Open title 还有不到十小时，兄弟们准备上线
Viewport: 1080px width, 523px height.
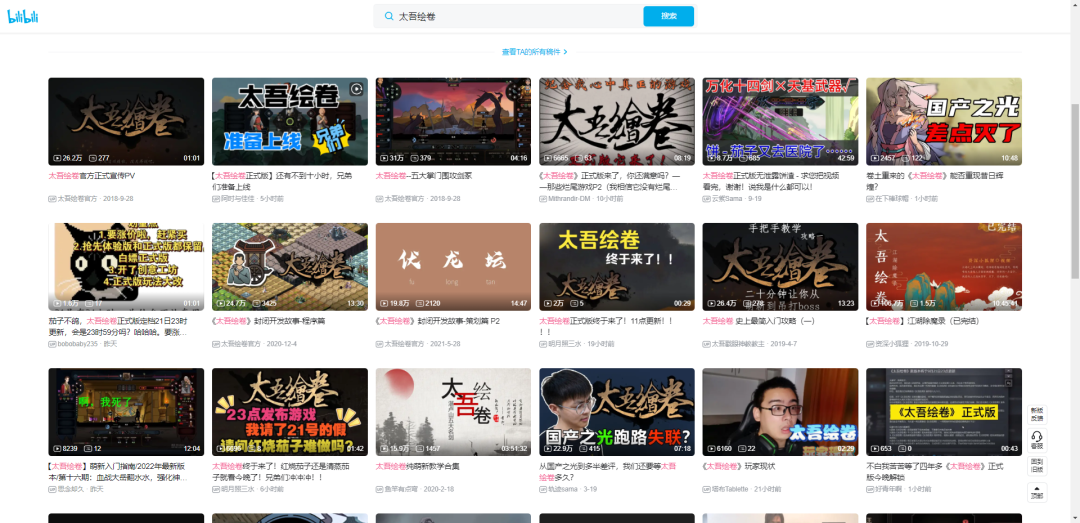[x=282, y=181]
